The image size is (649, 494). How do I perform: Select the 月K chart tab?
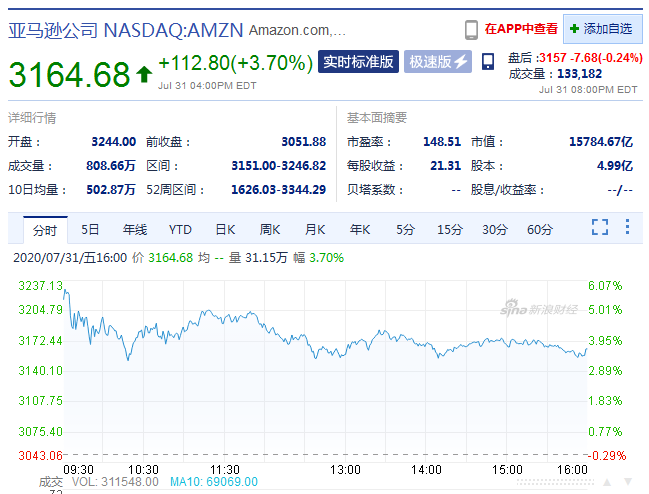pos(315,230)
